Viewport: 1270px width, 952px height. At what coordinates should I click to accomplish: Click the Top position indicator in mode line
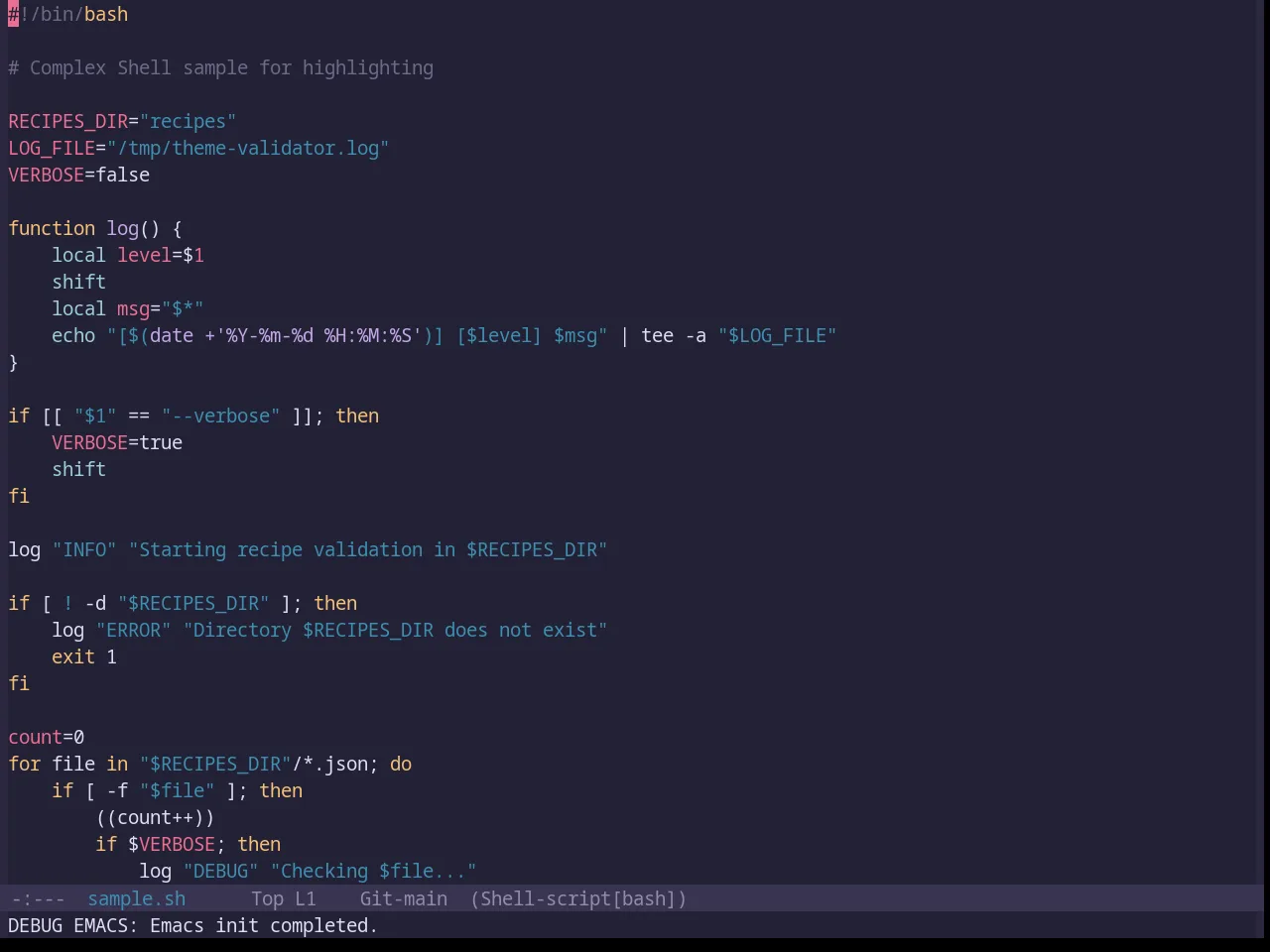coord(267,898)
